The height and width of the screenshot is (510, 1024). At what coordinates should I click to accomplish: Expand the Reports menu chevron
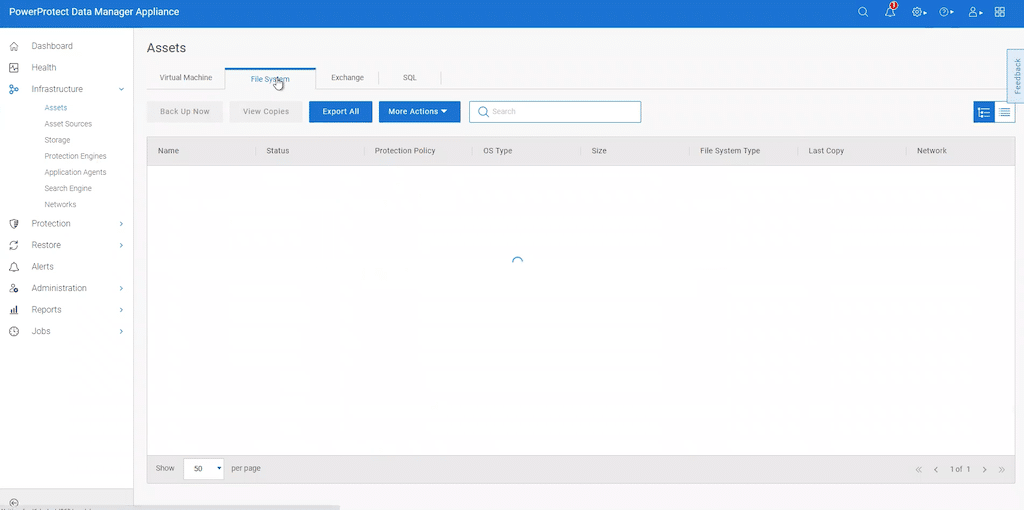click(x=121, y=310)
